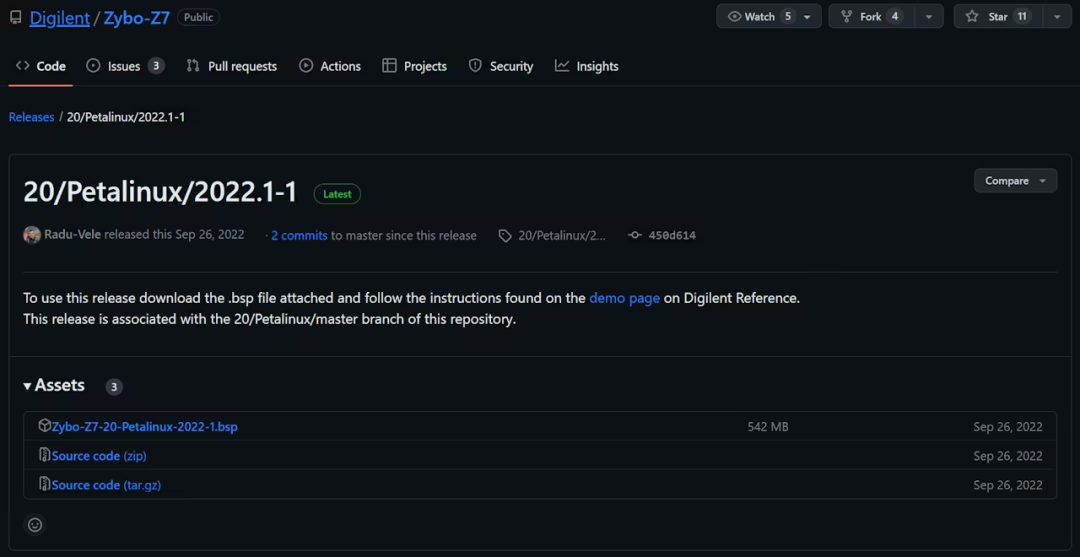Expand the Watch dropdown arrow
Image resolution: width=1080 pixels, height=557 pixels.
click(x=807, y=17)
